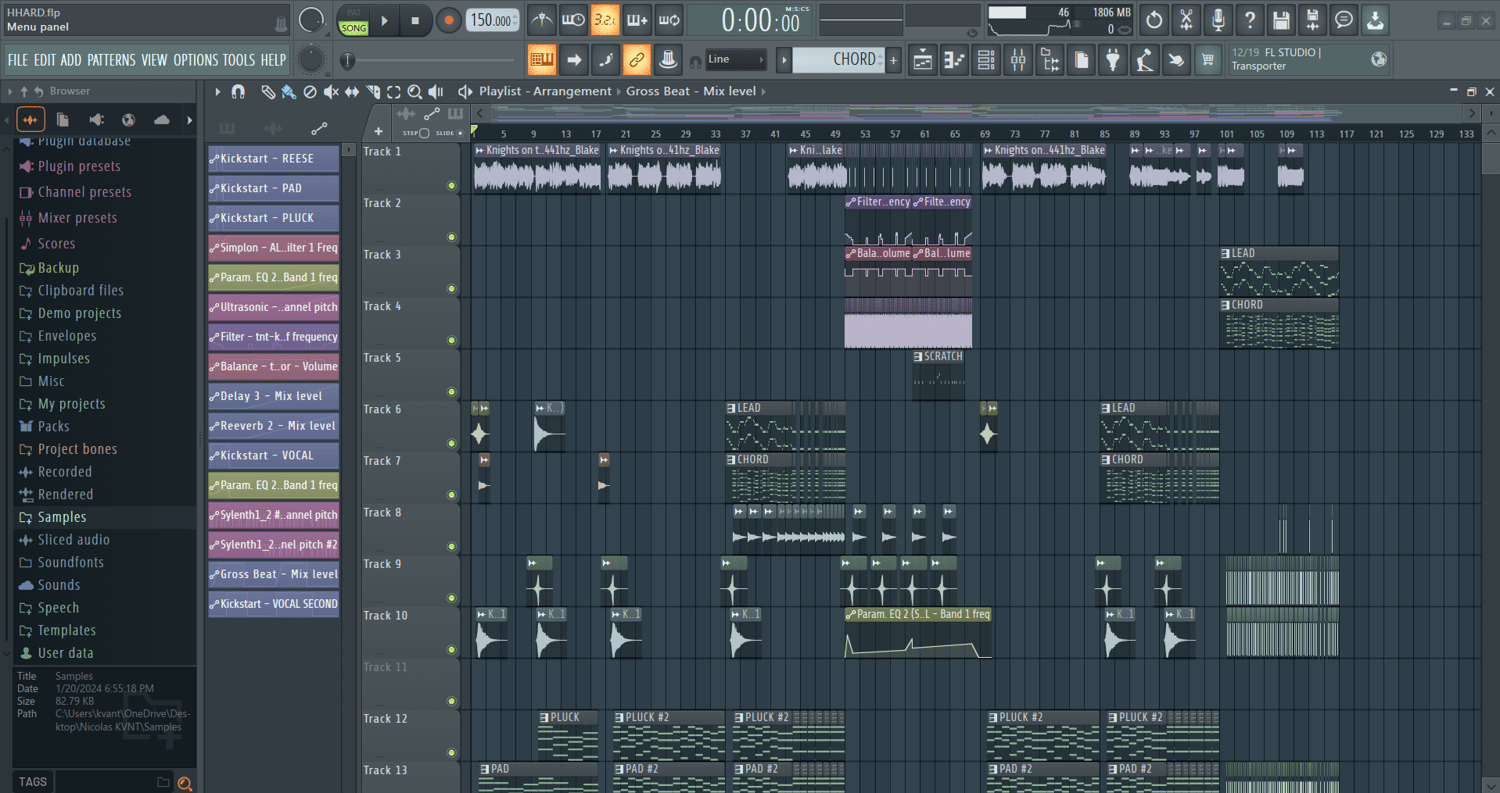Toggle wait for input before playing
1500x793 pixels.
tap(573, 20)
